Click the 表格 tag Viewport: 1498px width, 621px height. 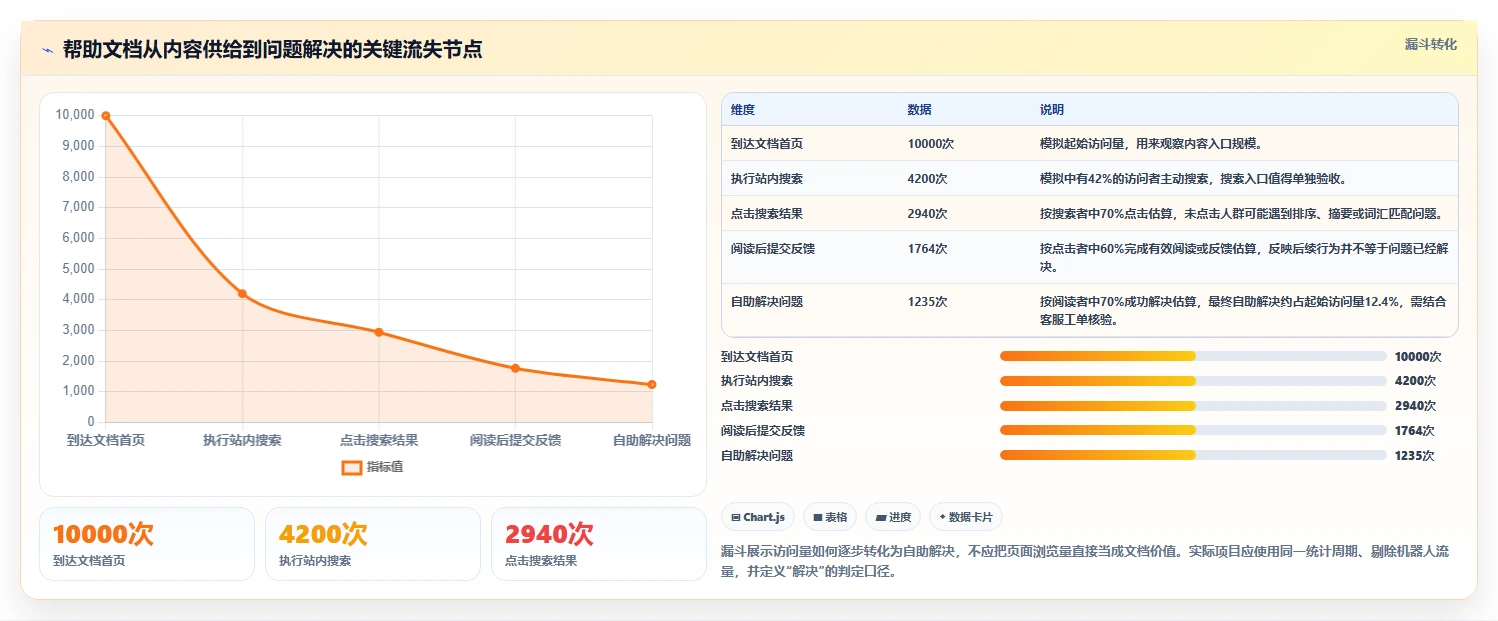click(x=830, y=517)
